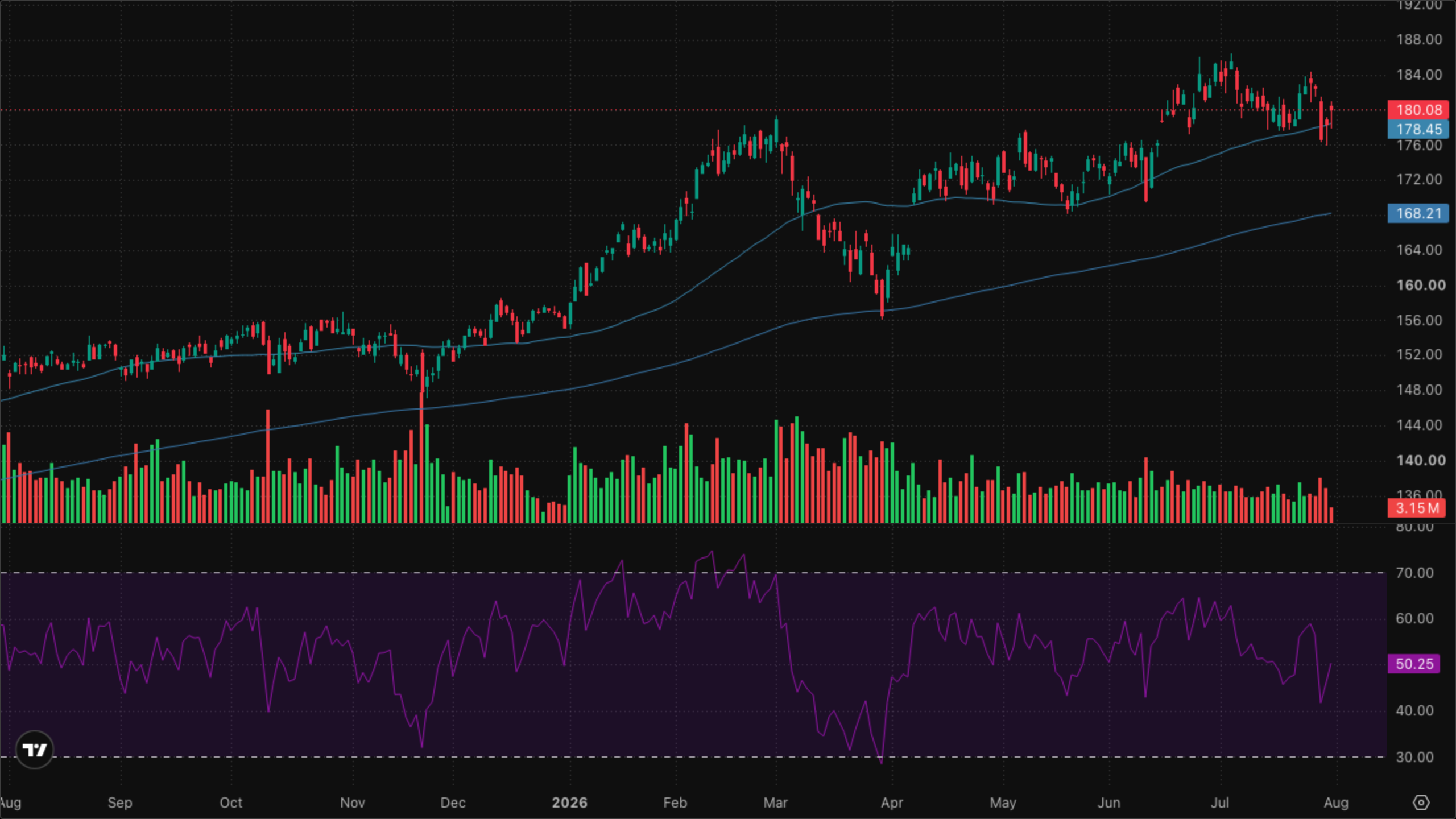Click the 172.00 price scale label

point(1419,180)
